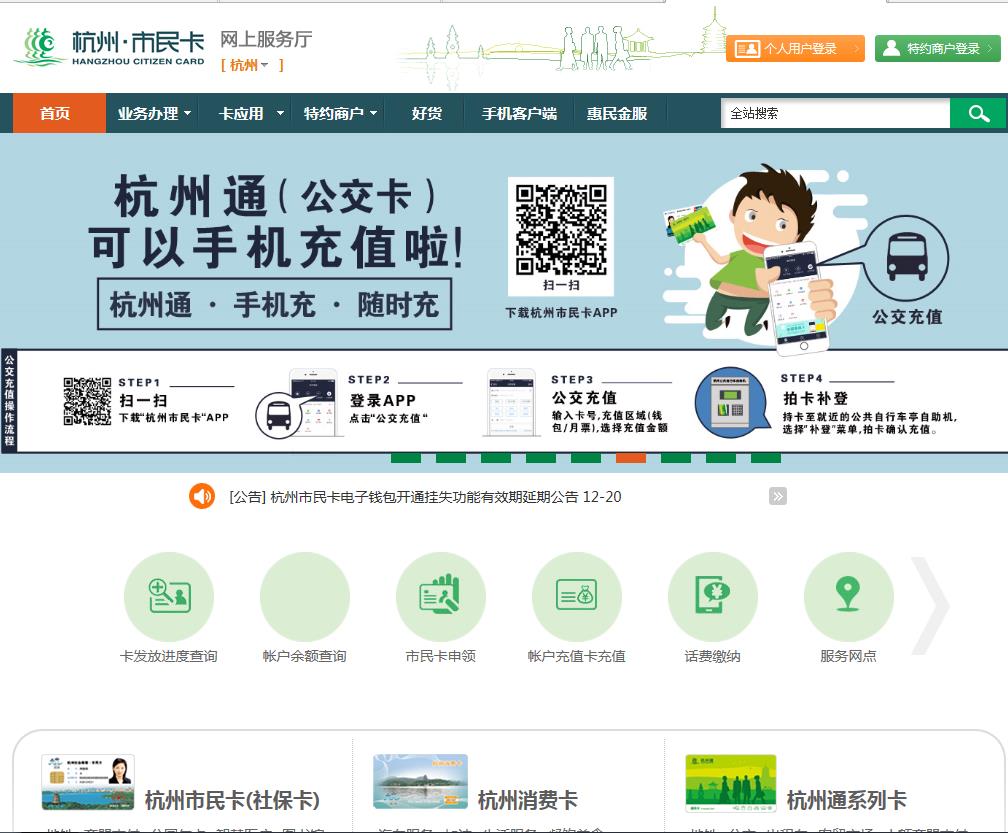This screenshot has width=1008, height=833.
Task: Open 话费缴纳 icon
Action: [x=712, y=597]
